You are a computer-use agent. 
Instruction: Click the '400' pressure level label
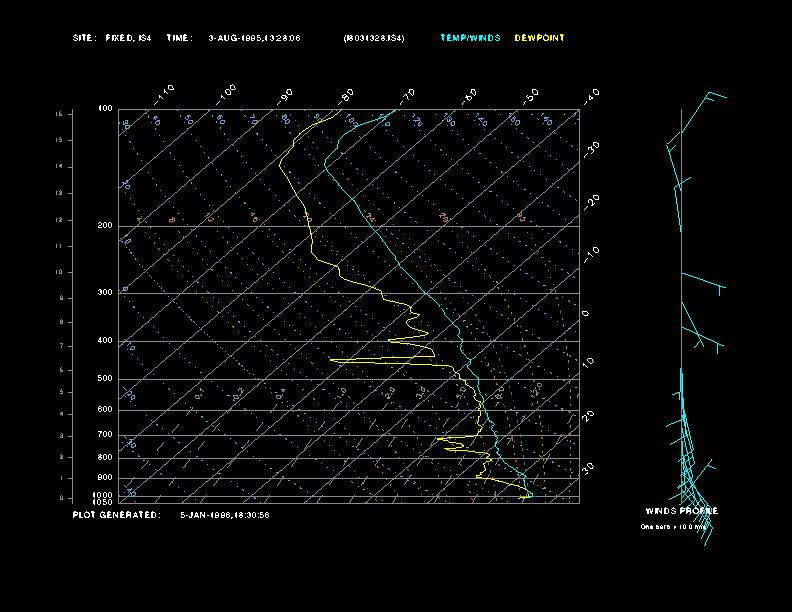pos(105,340)
